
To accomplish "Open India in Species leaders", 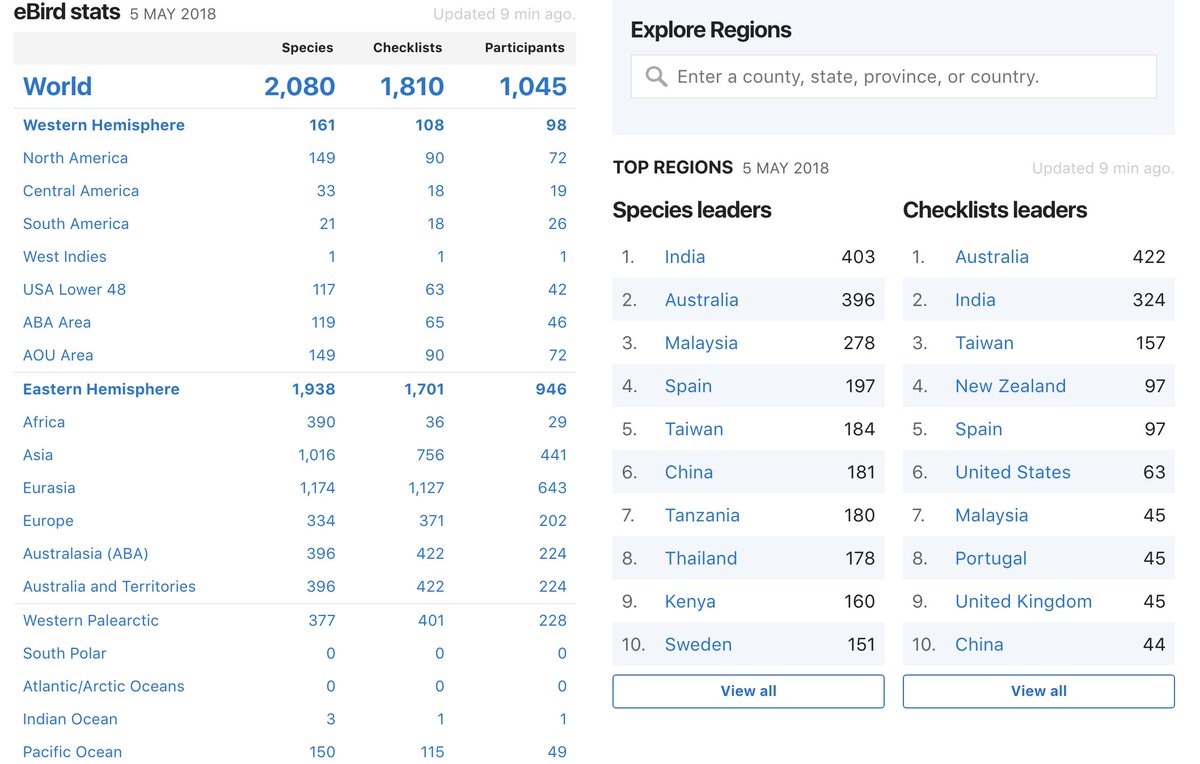I will (685, 257).
